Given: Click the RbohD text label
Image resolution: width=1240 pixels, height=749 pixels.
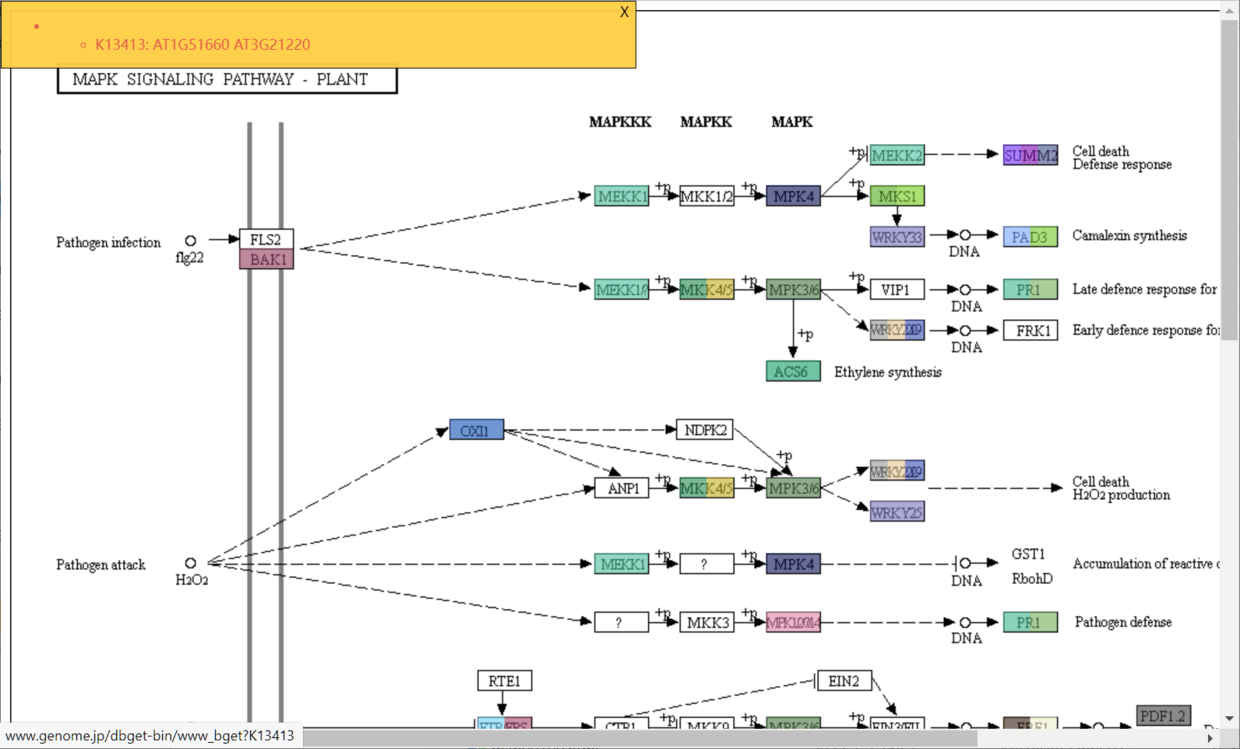Looking at the screenshot, I should (x=1032, y=578).
